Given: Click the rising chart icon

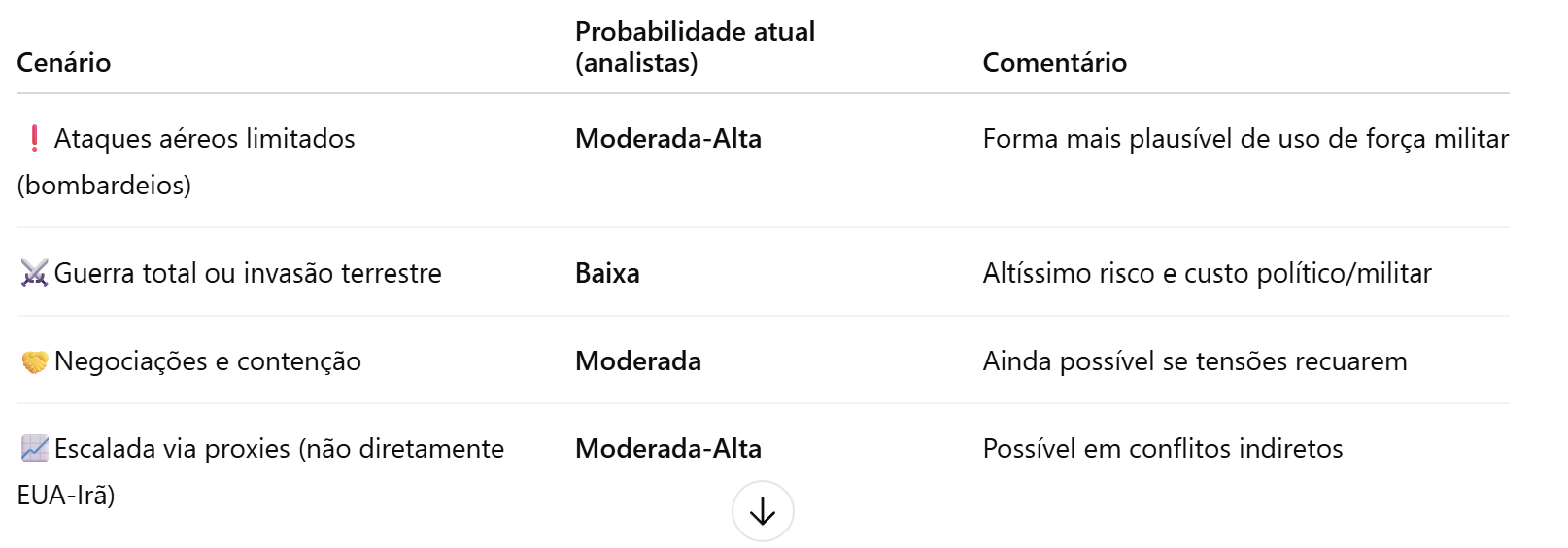Looking at the screenshot, I should pyautogui.click(x=35, y=449).
